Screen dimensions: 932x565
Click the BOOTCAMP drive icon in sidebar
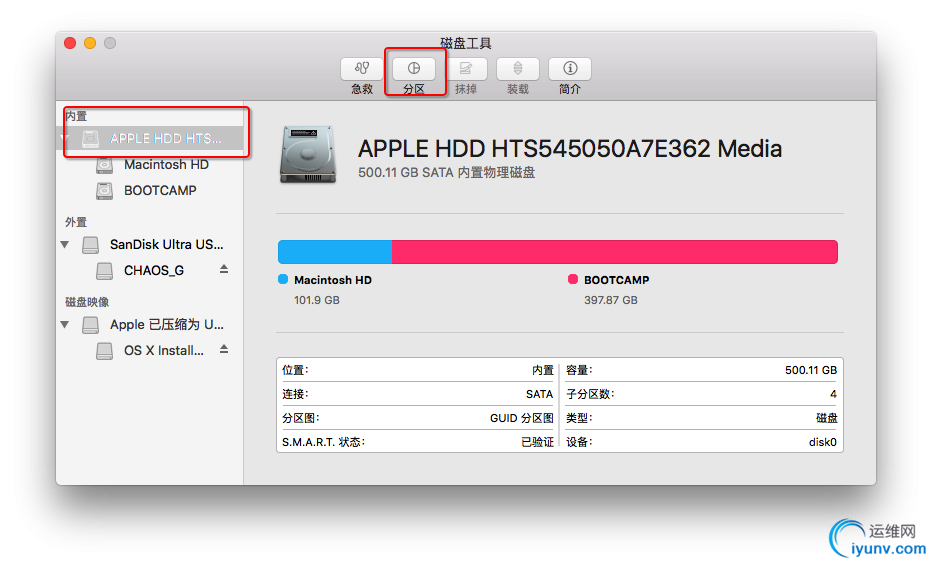[x=105, y=191]
